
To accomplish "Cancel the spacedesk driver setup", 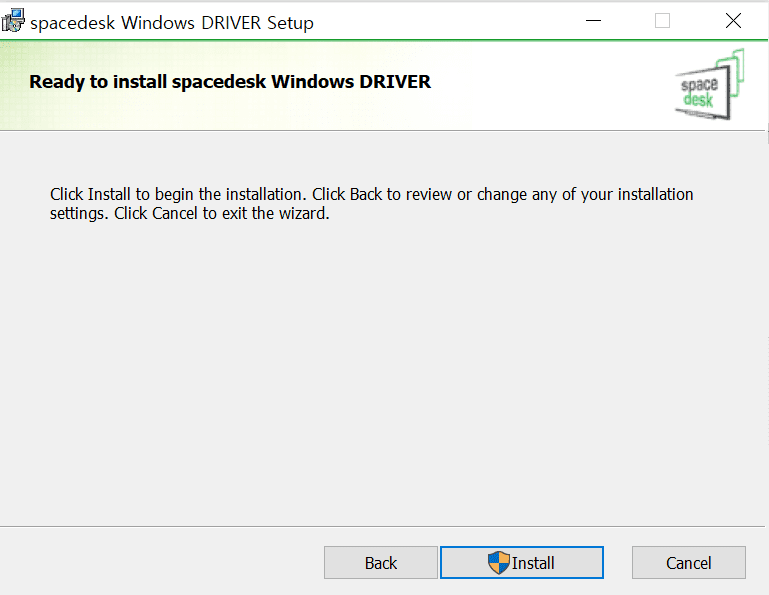I will 689,563.
